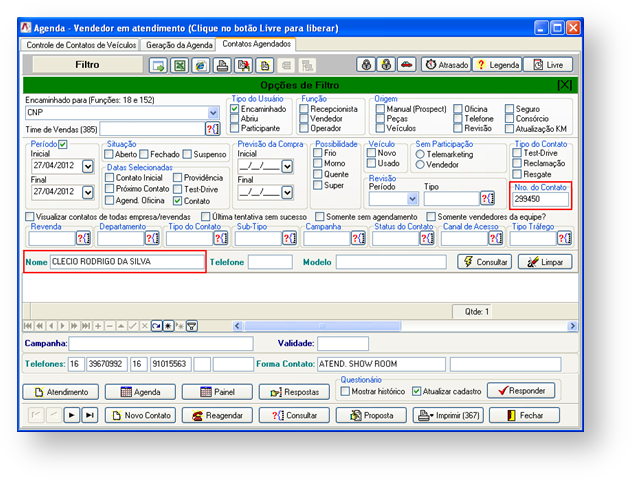Click the grid filter funnel icon
Viewport: 632px width, 480px height.
[x=192, y=326]
